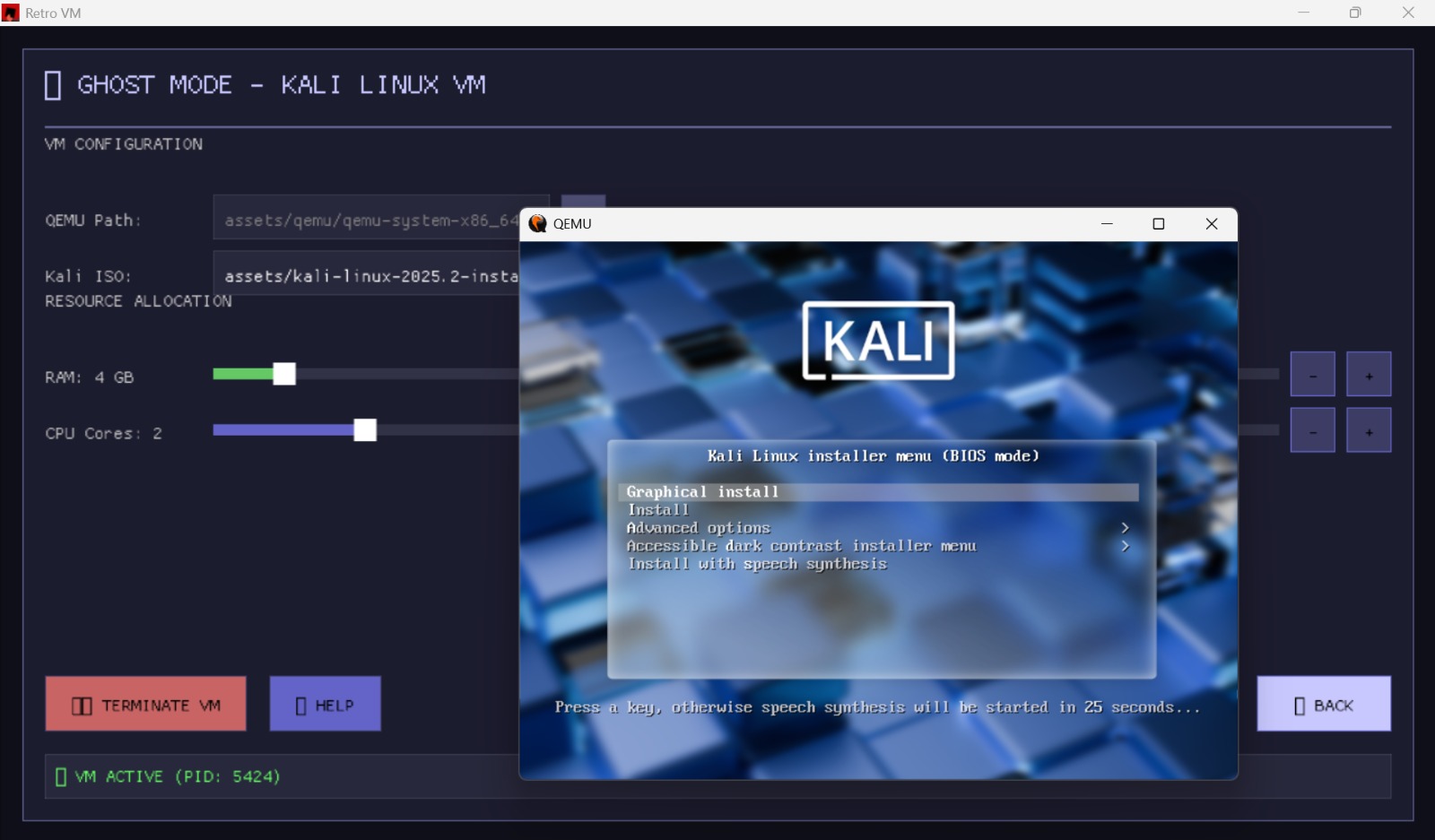This screenshot has height=840, width=1435.
Task: Decrease CPU cores with minus button
Action: coord(1312,430)
